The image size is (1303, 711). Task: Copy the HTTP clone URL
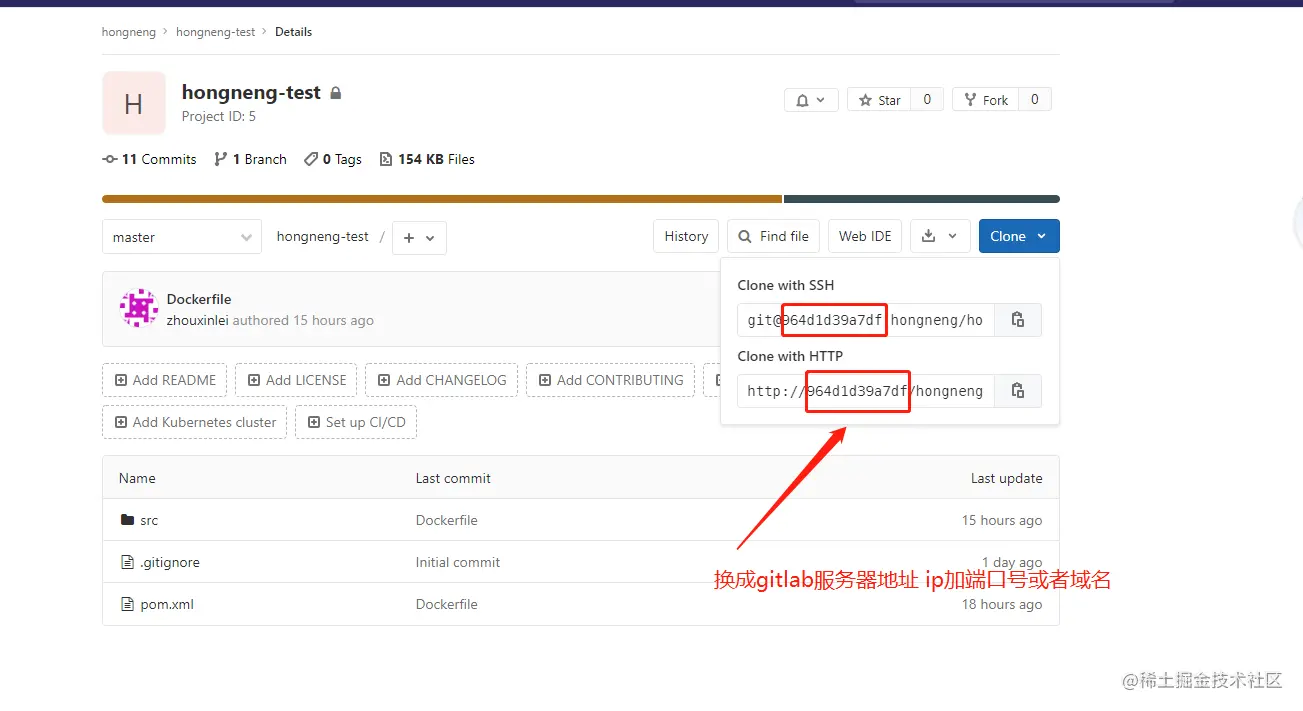pyautogui.click(x=1018, y=391)
